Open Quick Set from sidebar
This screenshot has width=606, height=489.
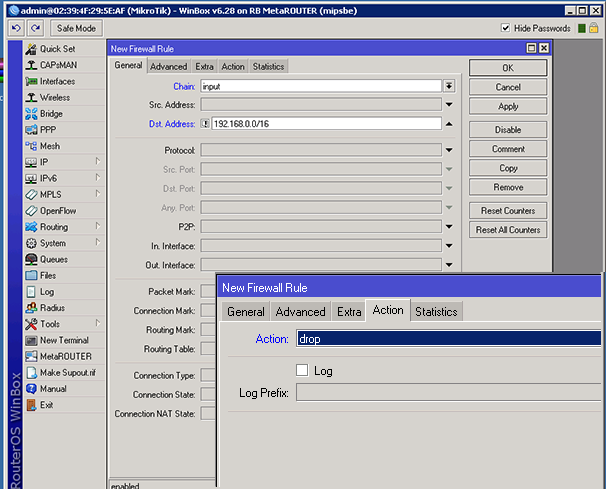58,49
